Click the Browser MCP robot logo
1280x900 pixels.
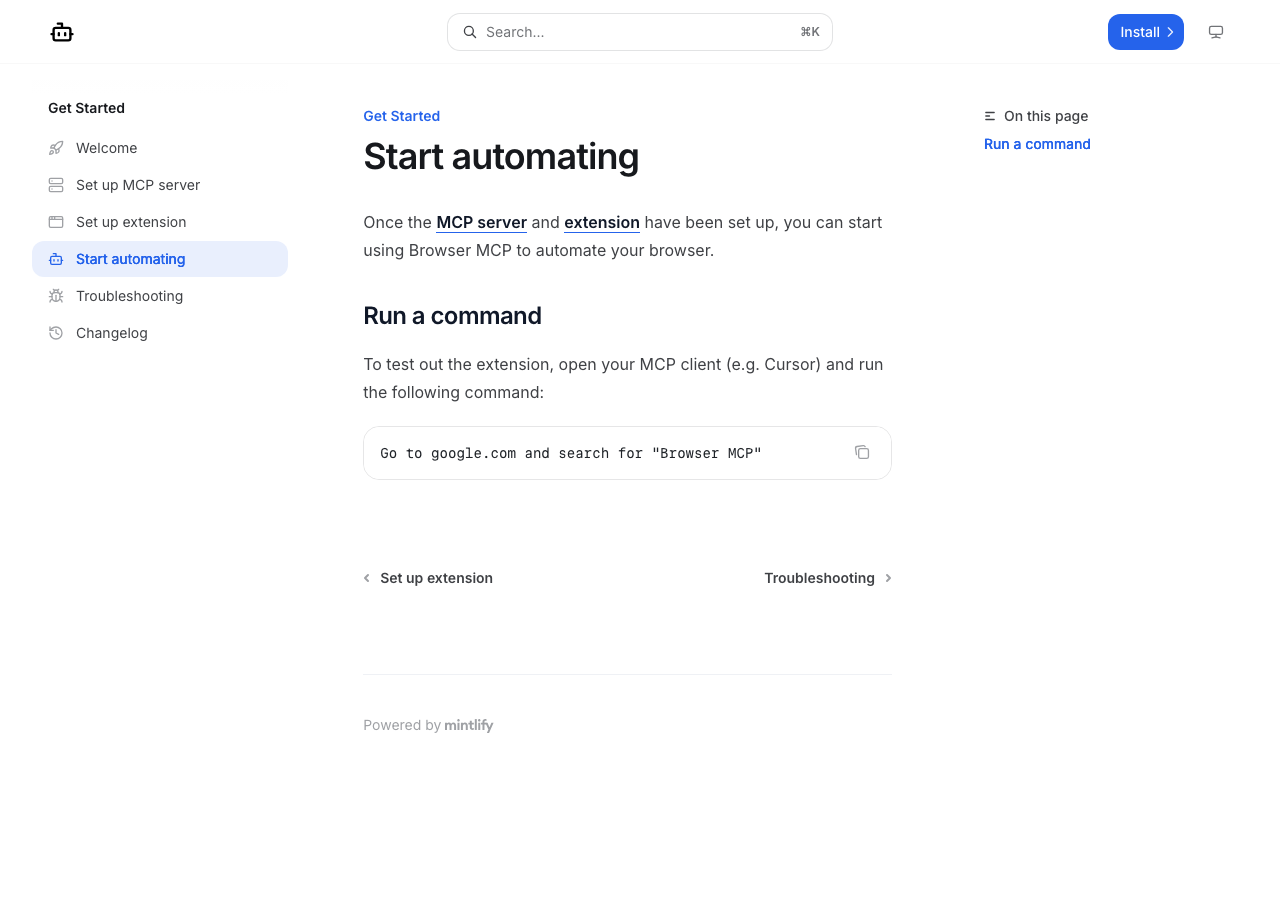(x=62, y=32)
